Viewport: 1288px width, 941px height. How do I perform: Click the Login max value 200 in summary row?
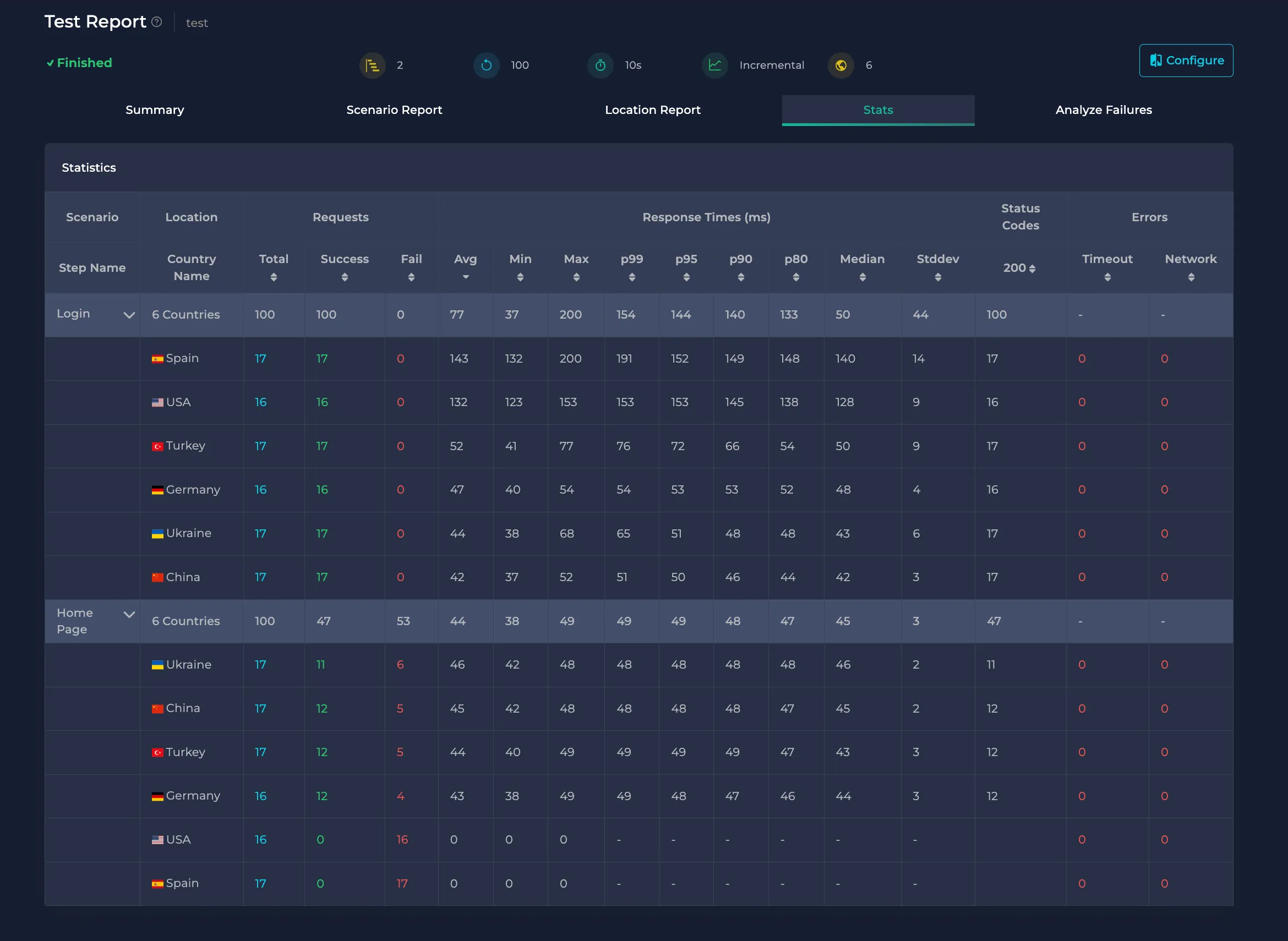coord(570,314)
